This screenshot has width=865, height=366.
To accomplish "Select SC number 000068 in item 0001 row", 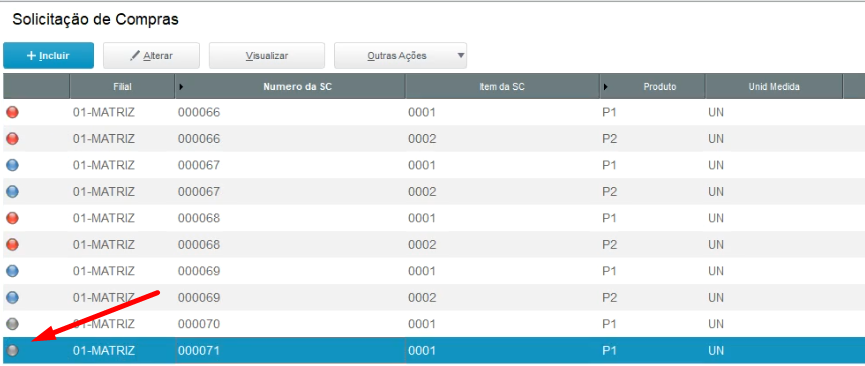I will (x=199, y=218).
